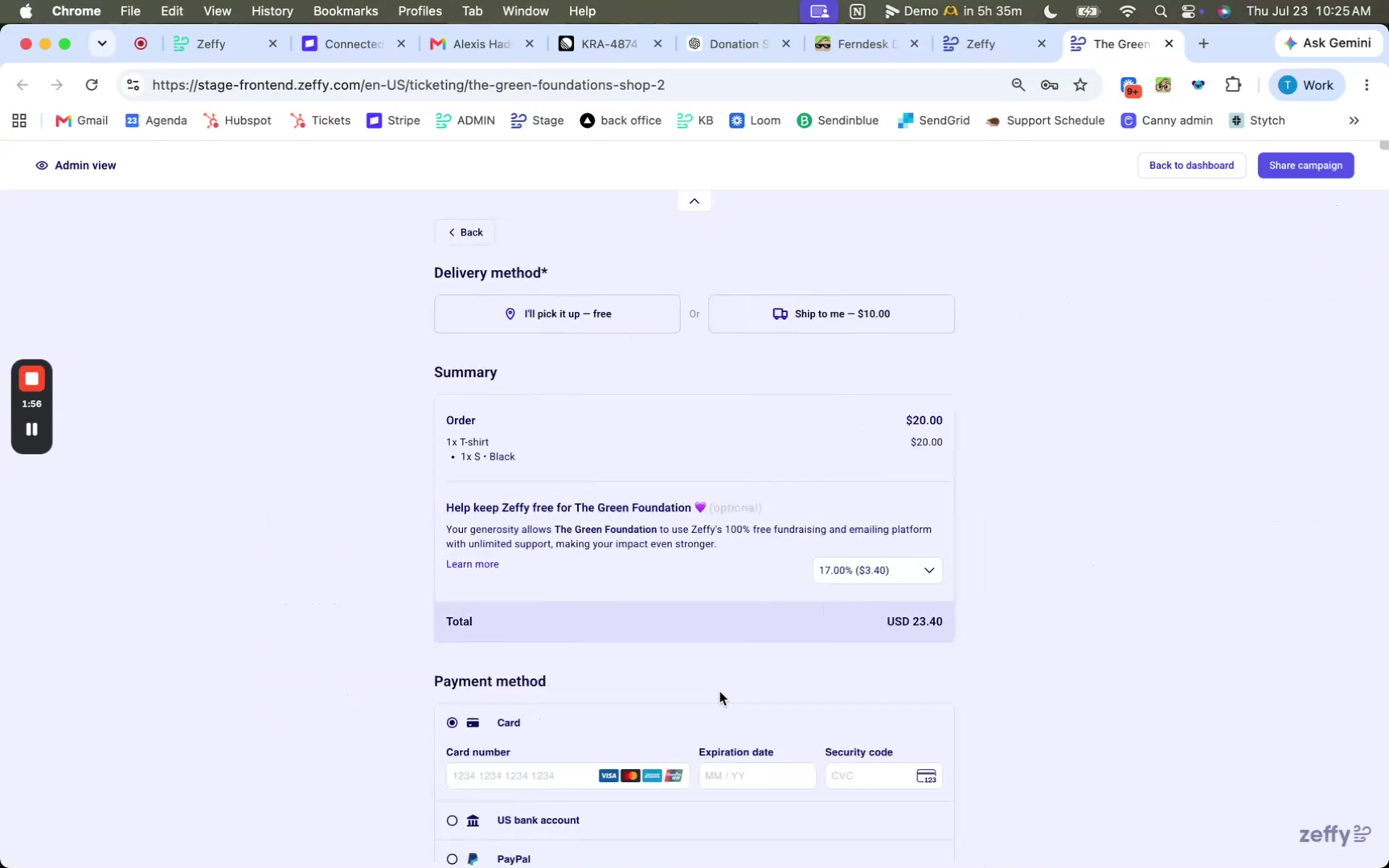The height and width of the screenshot is (868, 1389).
Task: Choose Ship to me — $10.00
Action: pos(831,314)
